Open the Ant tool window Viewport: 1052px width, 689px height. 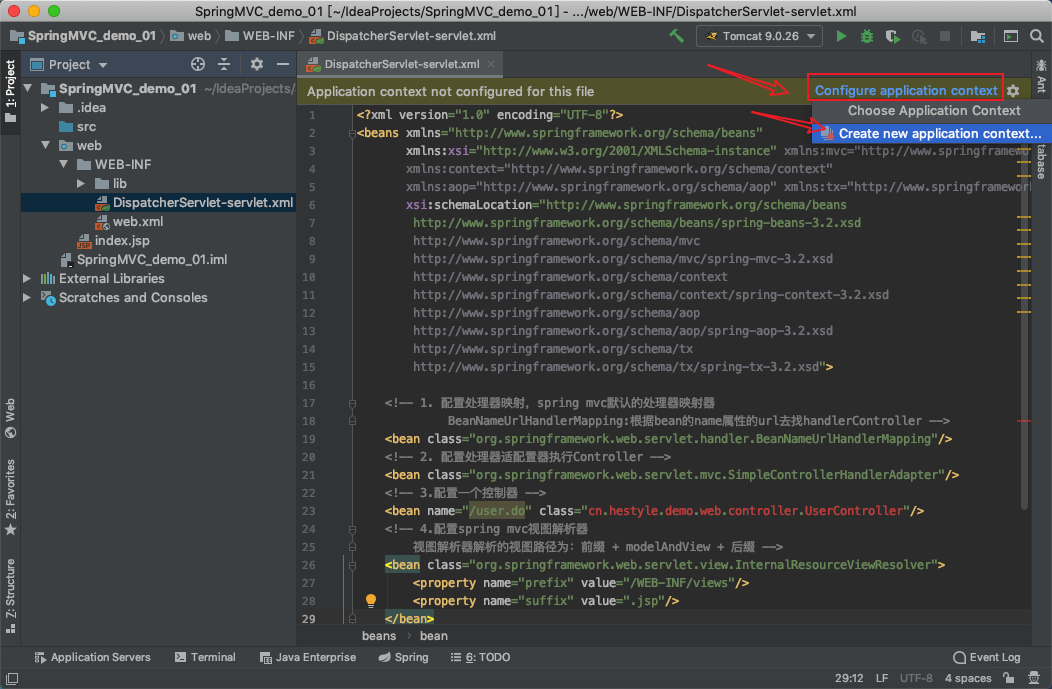click(x=1041, y=75)
